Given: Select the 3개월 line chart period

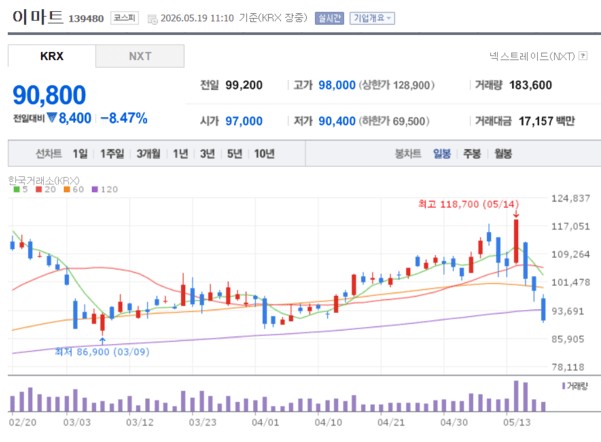Looking at the screenshot, I should 148,154.
